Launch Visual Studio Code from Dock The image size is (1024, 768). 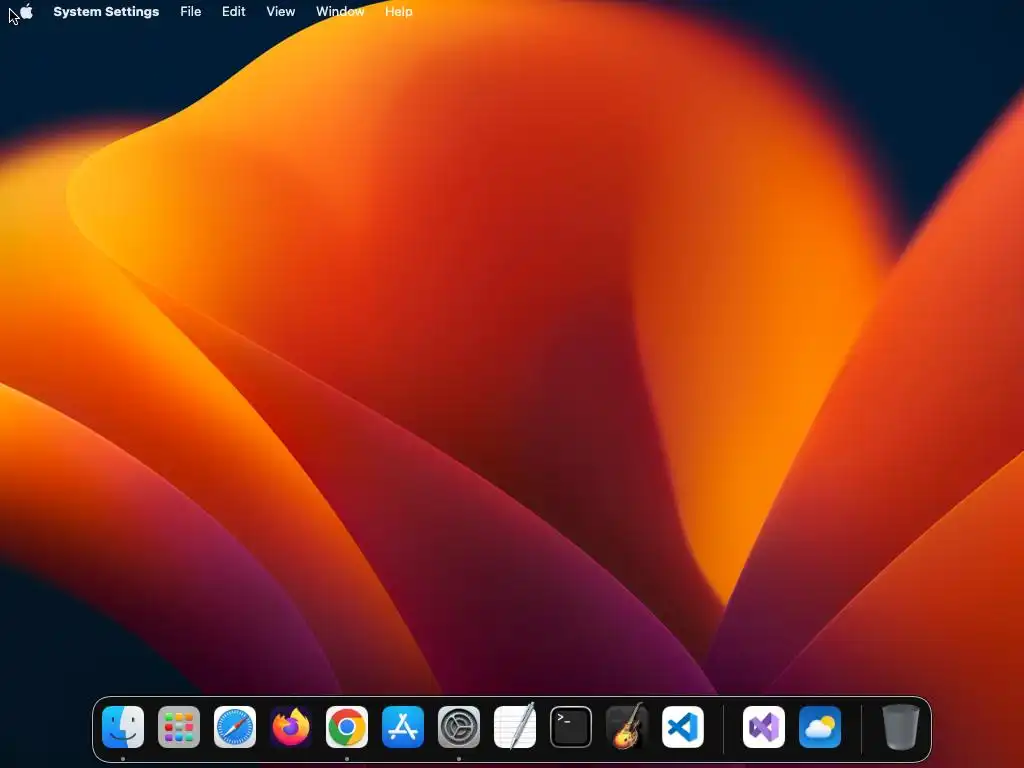[683, 727]
